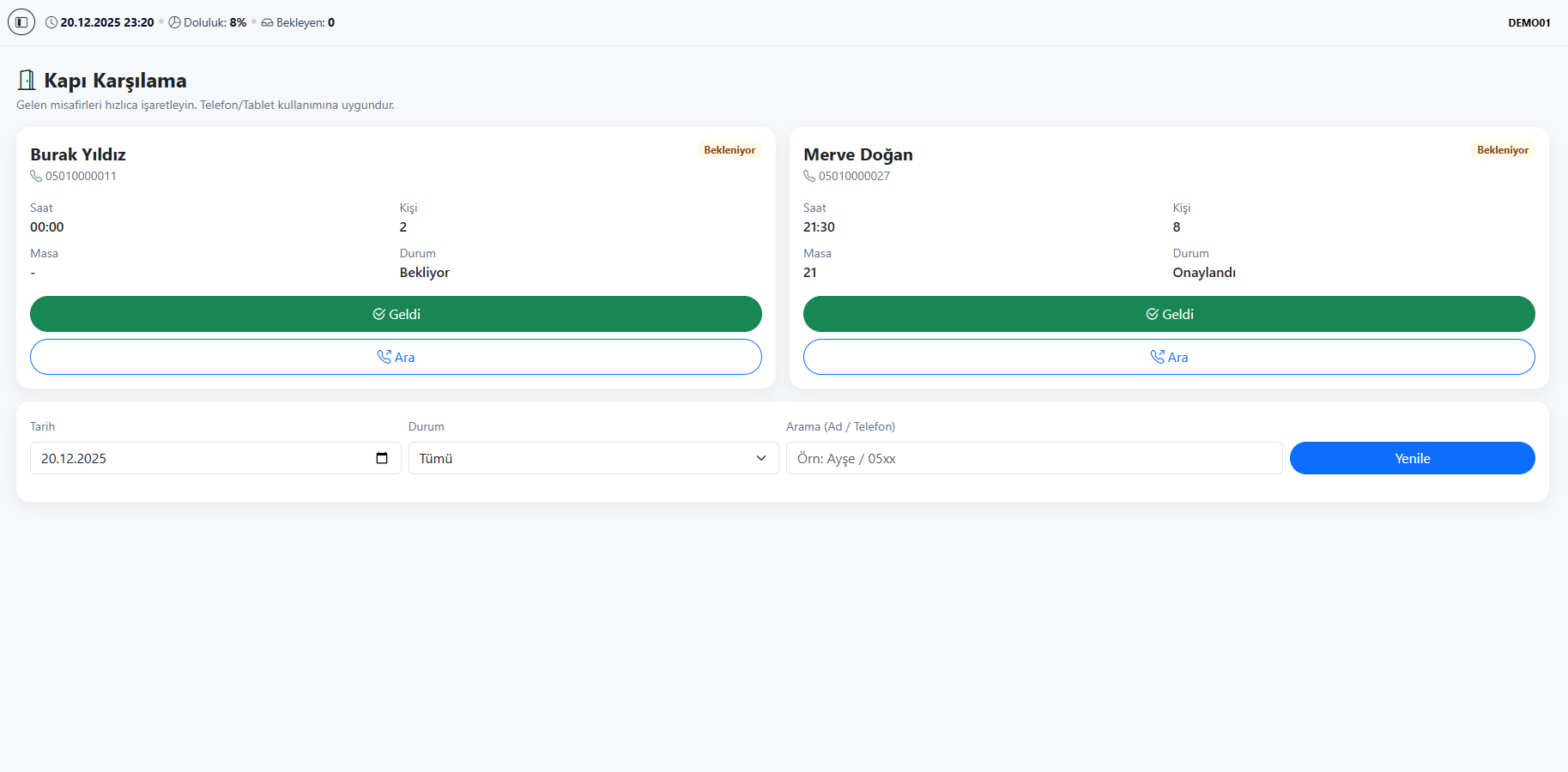1568x772 pixels.
Task: Click Bekleniyor badge on Merve Doğan card
Action: (1502, 150)
